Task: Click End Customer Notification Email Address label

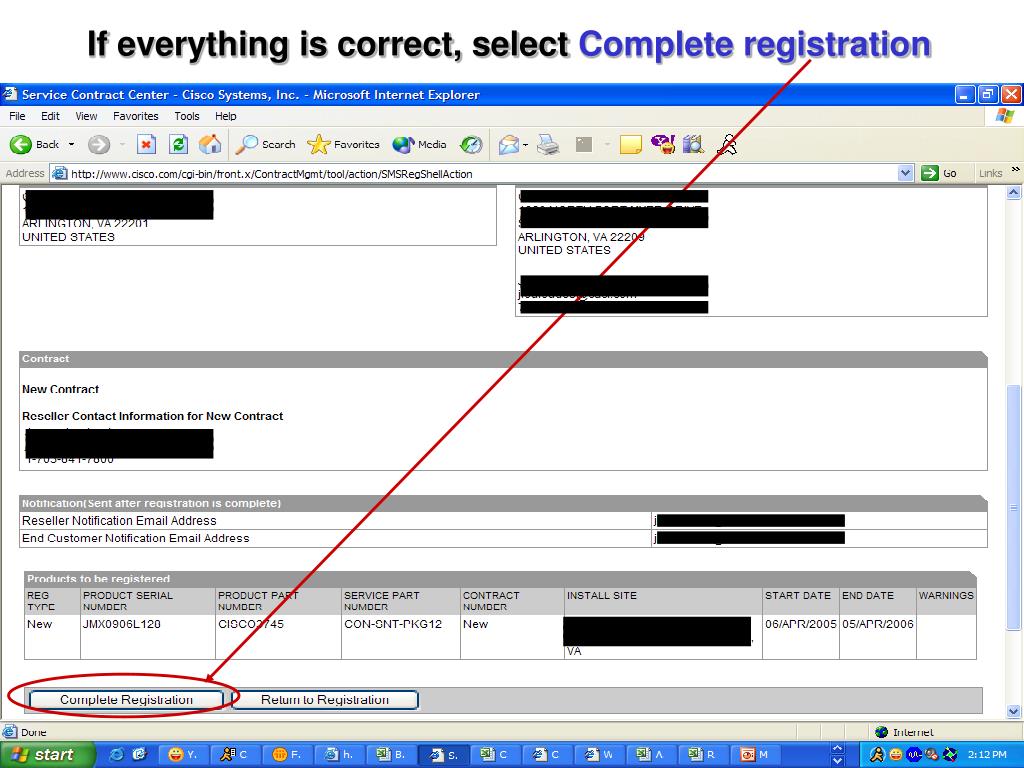Action: (136, 538)
